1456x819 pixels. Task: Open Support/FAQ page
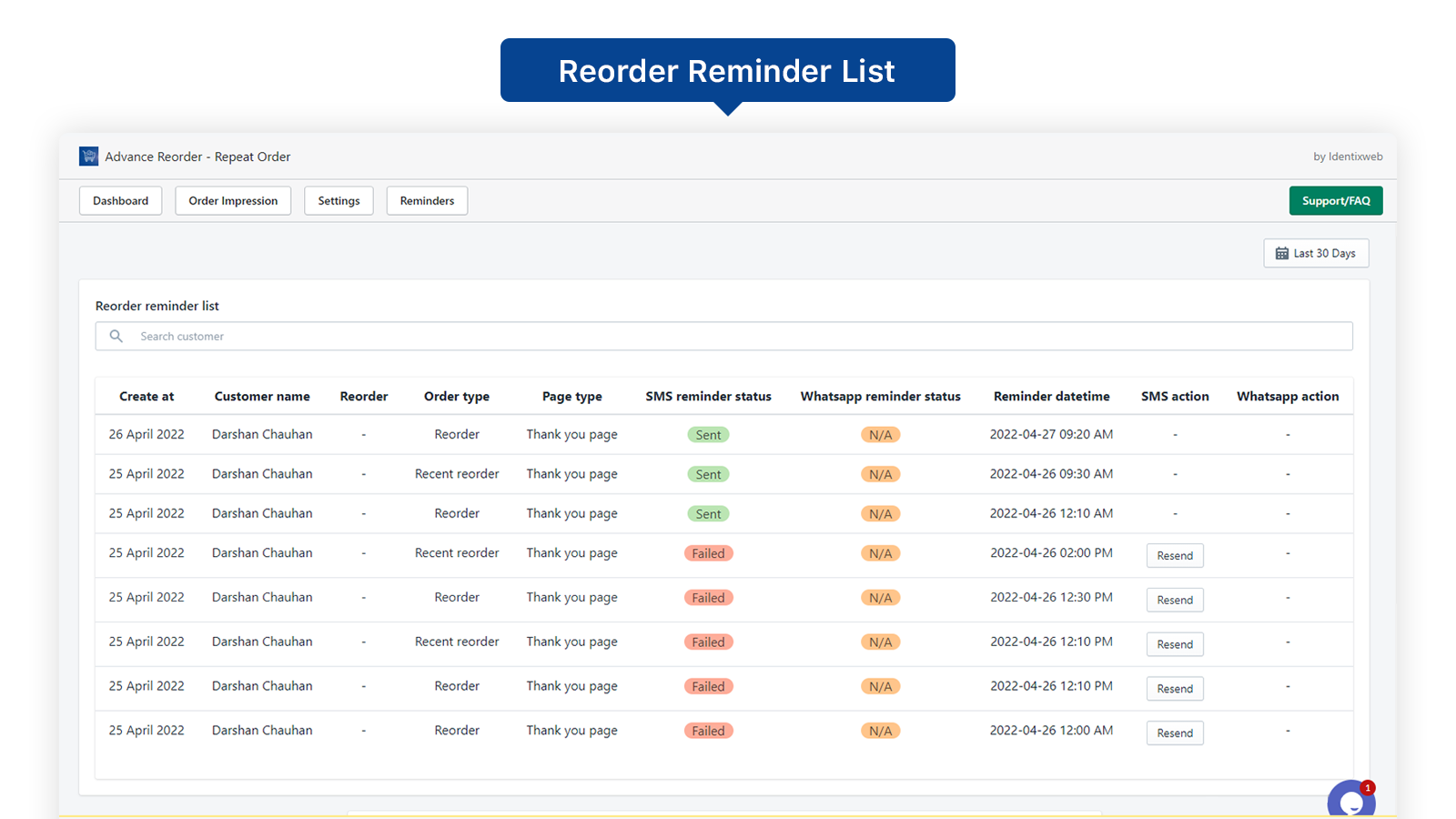(1336, 201)
